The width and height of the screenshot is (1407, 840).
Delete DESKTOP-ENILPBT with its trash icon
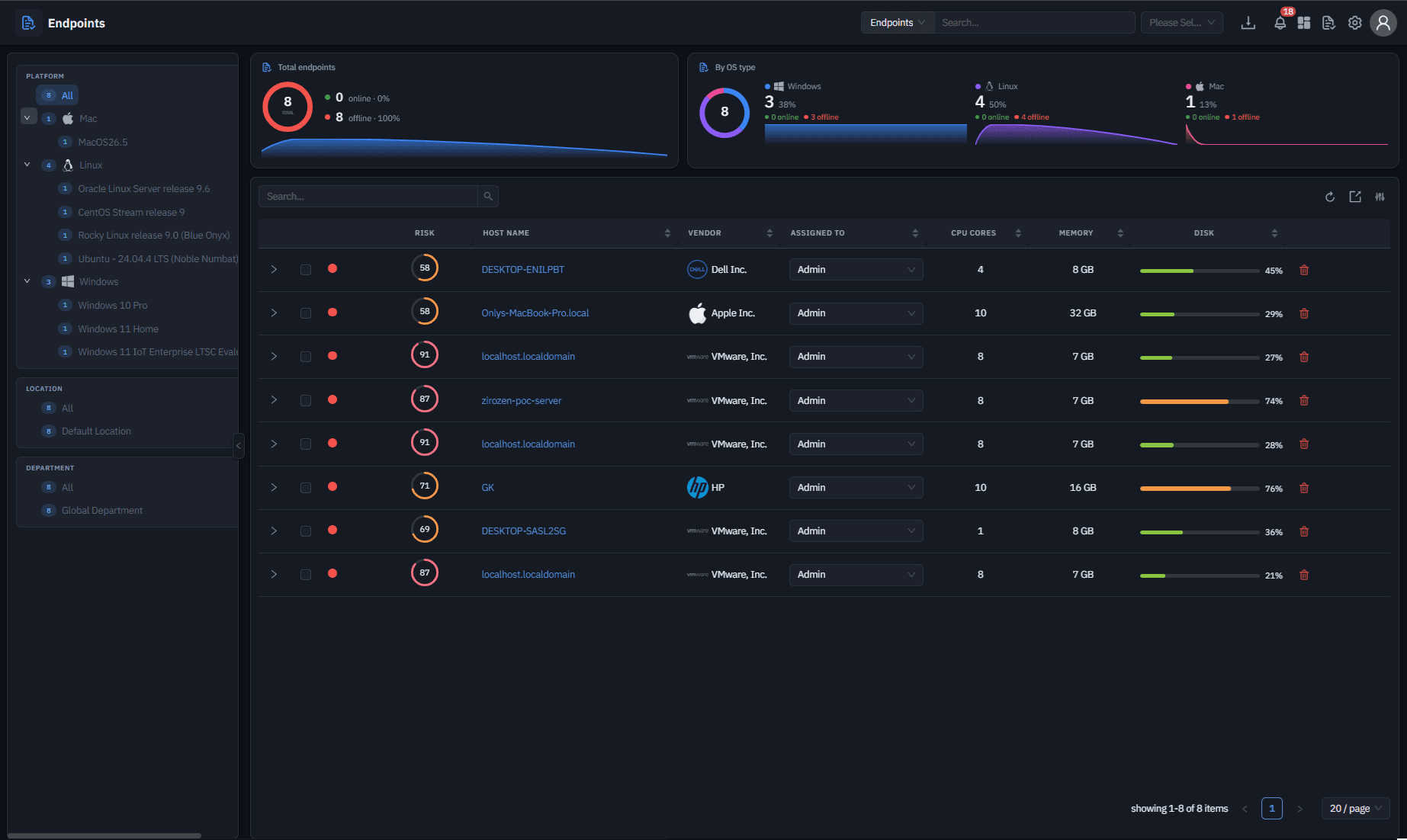(x=1304, y=270)
